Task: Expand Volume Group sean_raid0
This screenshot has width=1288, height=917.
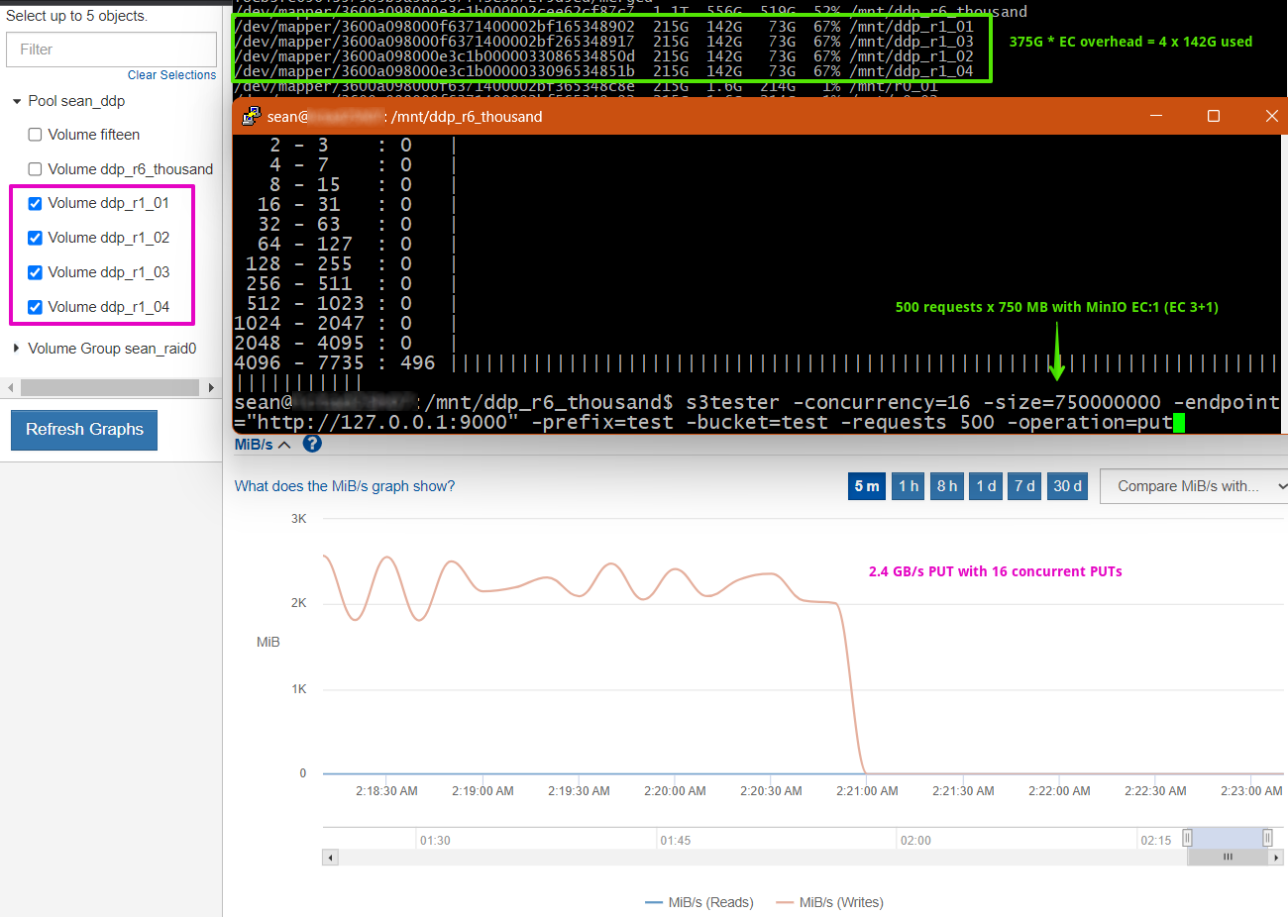Action: (17, 349)
